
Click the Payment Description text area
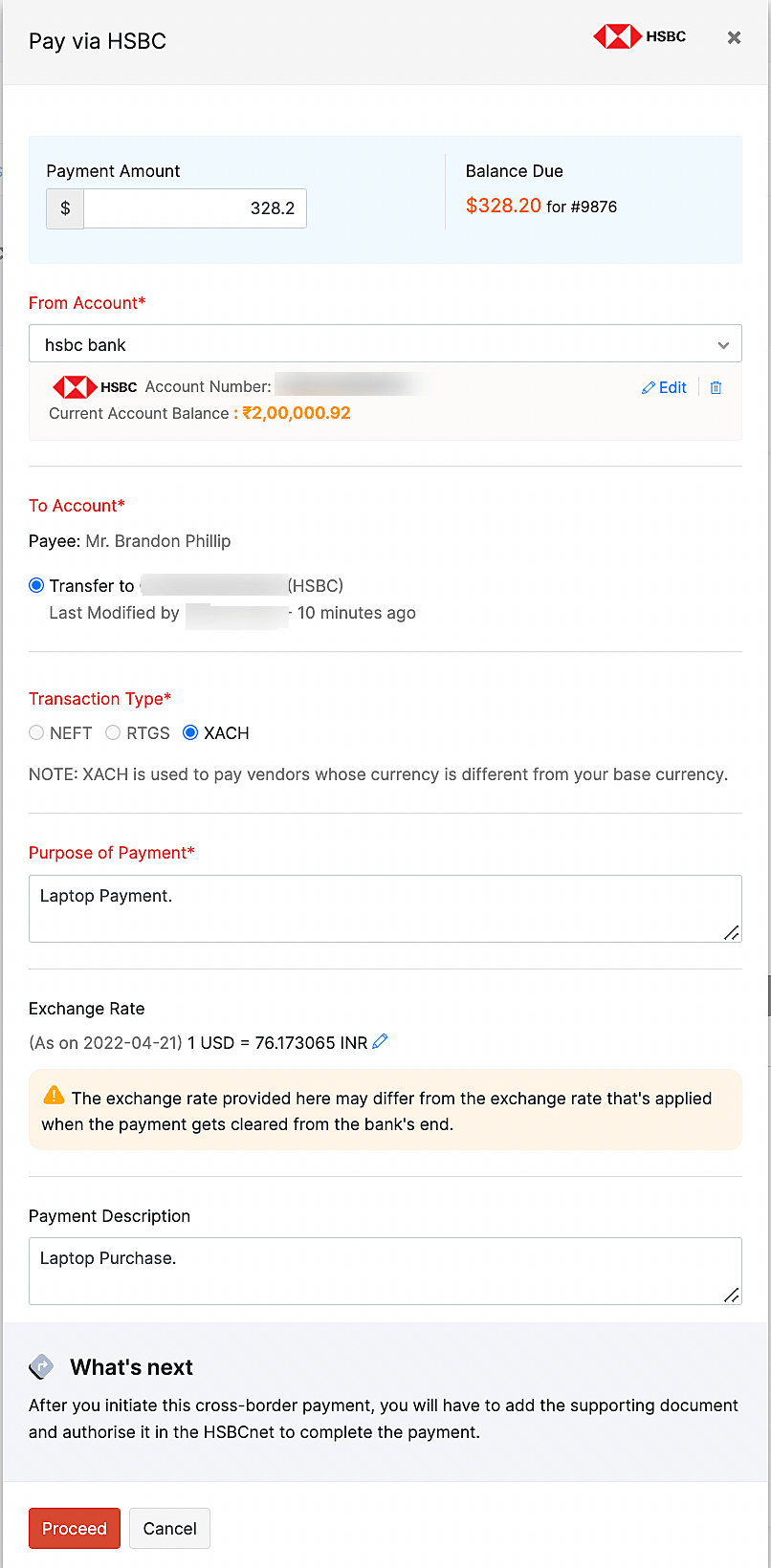tap(385, 1271)
